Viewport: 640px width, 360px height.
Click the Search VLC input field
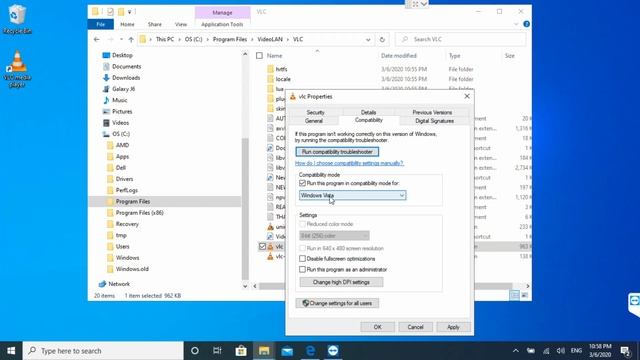(x=460, y=40)
